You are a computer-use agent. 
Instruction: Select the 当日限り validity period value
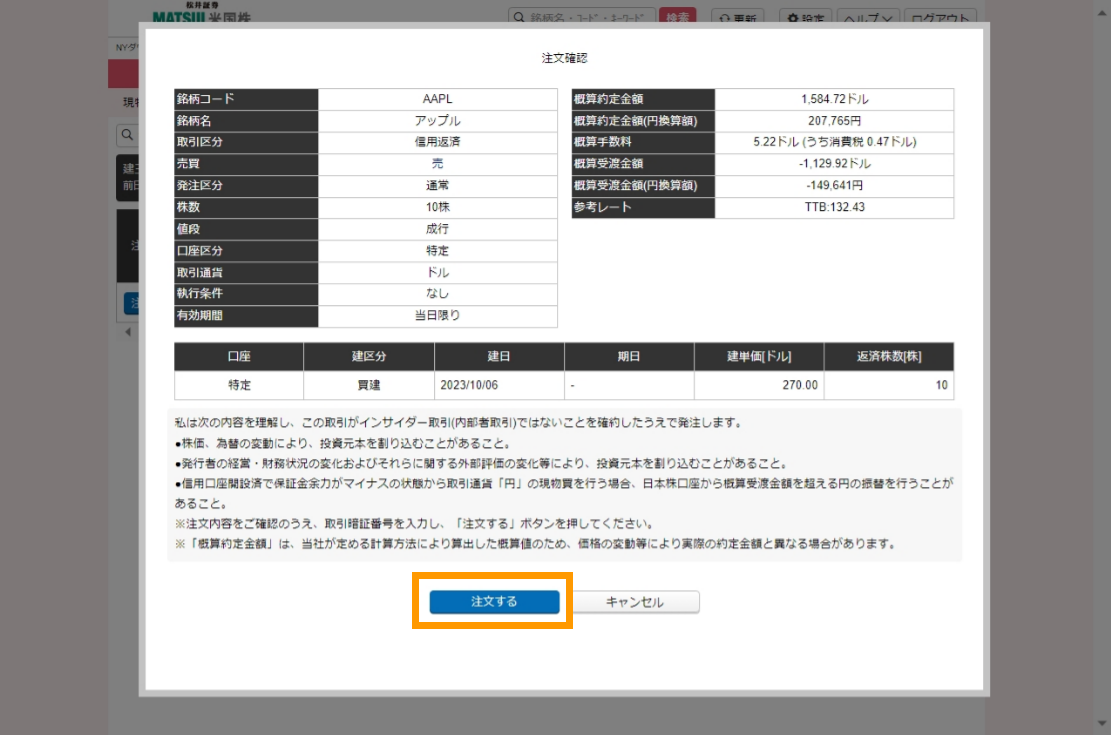[437, 315]
